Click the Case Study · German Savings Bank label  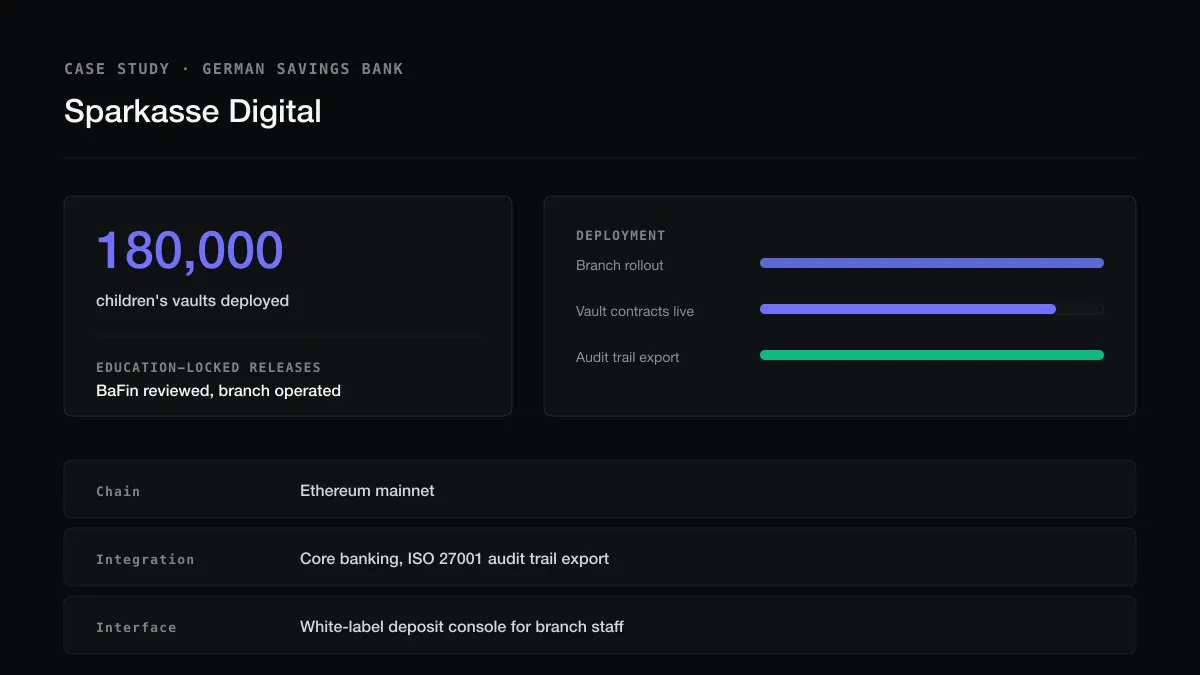pyautogui.click(x=234, y=69)
